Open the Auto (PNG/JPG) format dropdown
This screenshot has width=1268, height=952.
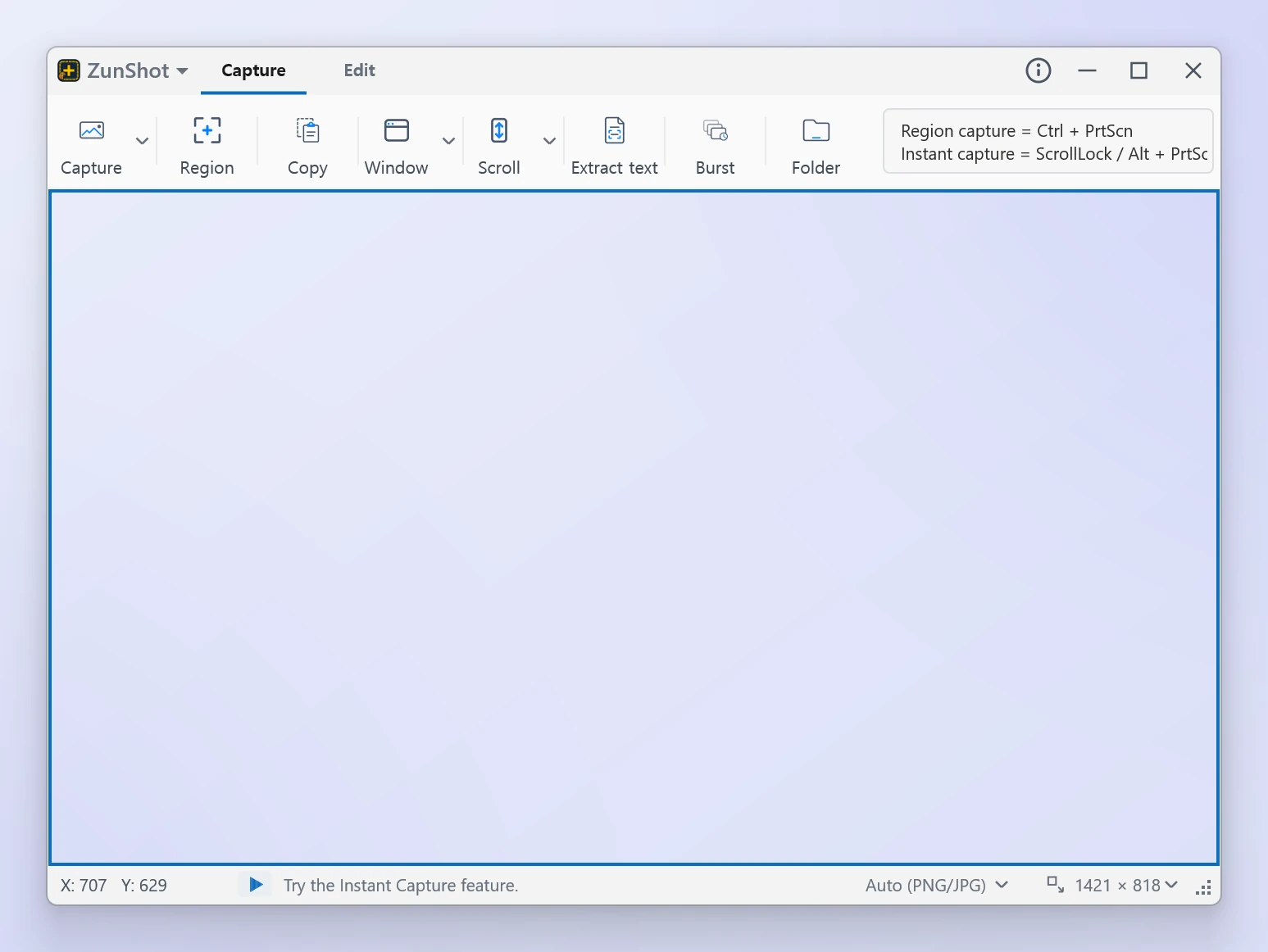point(937,885)
